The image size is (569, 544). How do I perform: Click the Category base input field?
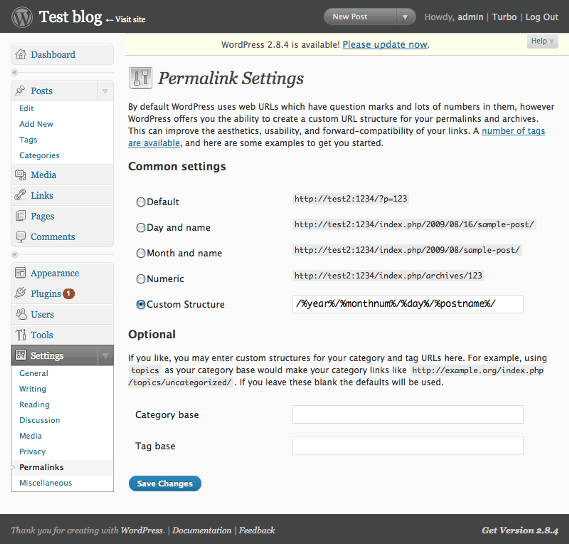point(408,414)
